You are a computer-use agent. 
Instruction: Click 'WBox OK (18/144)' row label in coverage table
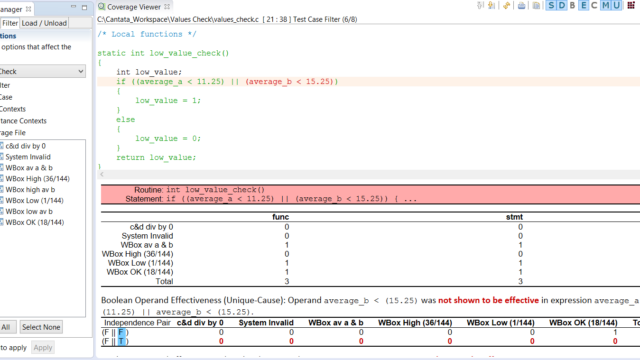point(140,272)
